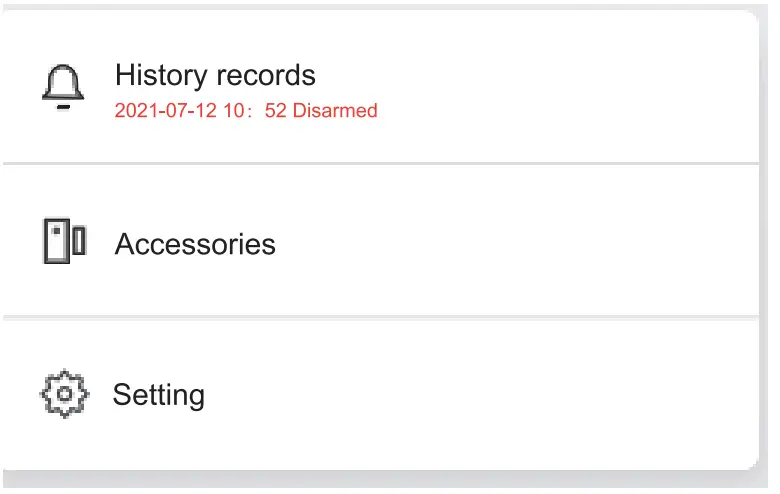Open alarm history via the bell icon
780x494 pixels.
(63, 85)
